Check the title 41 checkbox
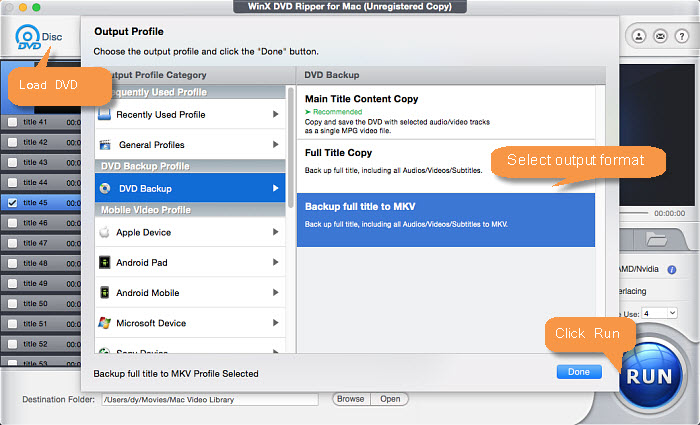The image size is (700, 425). tap(12, 122)
